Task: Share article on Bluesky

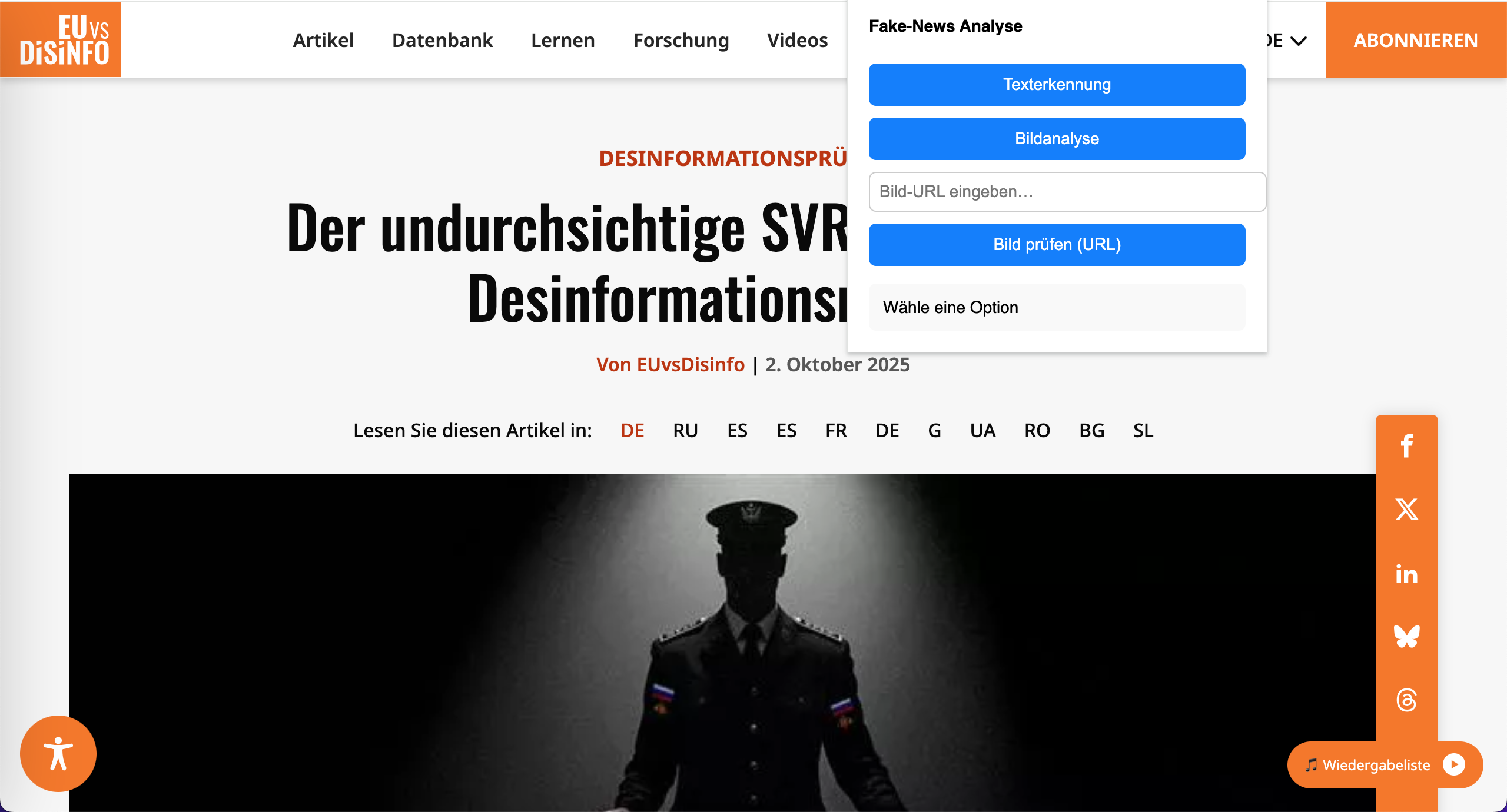Action: tap(1406, 637)
